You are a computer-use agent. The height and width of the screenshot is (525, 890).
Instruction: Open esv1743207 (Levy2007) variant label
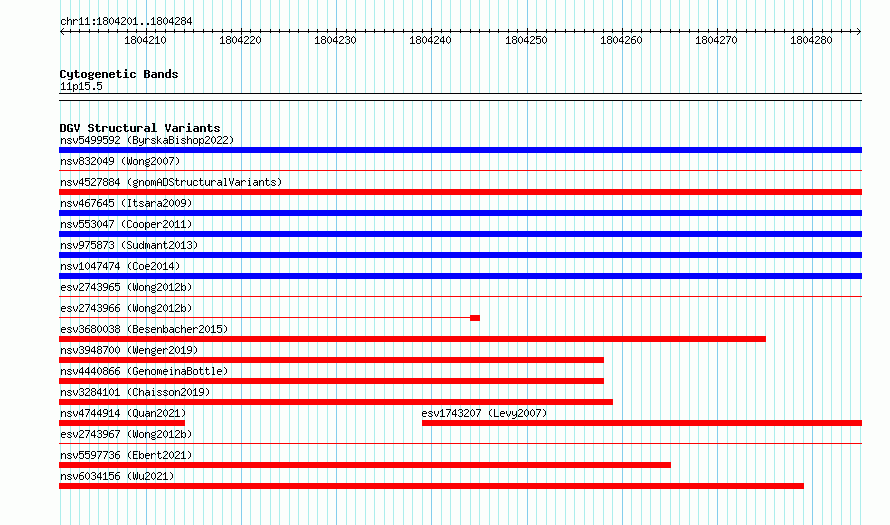click(x=484, y=413)
